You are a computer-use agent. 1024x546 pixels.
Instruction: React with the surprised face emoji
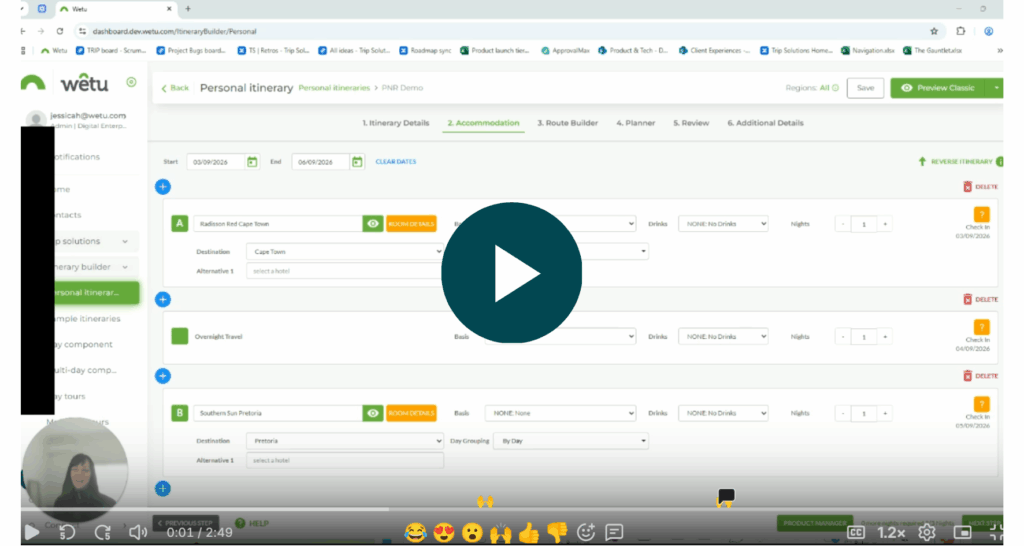(x=472, y=532)
